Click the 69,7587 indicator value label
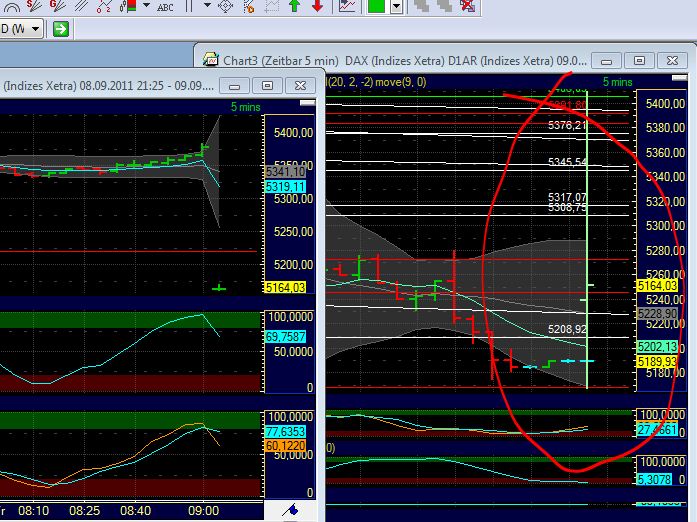697x522 pixels. pyautogui.click(x=285, y=337)
